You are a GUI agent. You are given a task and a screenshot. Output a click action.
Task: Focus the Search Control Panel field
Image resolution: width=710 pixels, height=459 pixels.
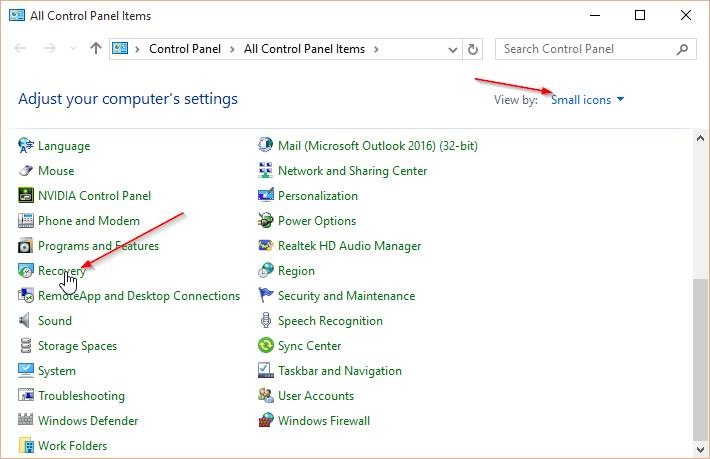[595, 49]
